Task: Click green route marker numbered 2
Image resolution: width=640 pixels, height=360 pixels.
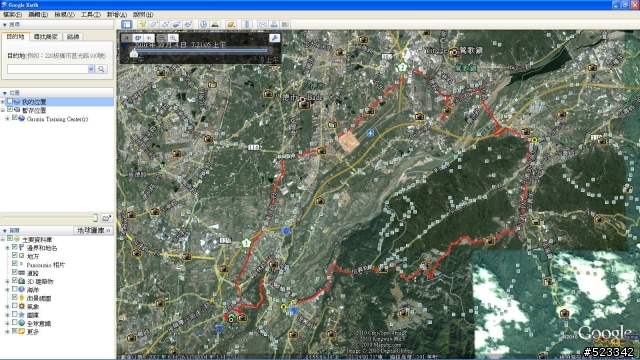Action: coord(403,67)
